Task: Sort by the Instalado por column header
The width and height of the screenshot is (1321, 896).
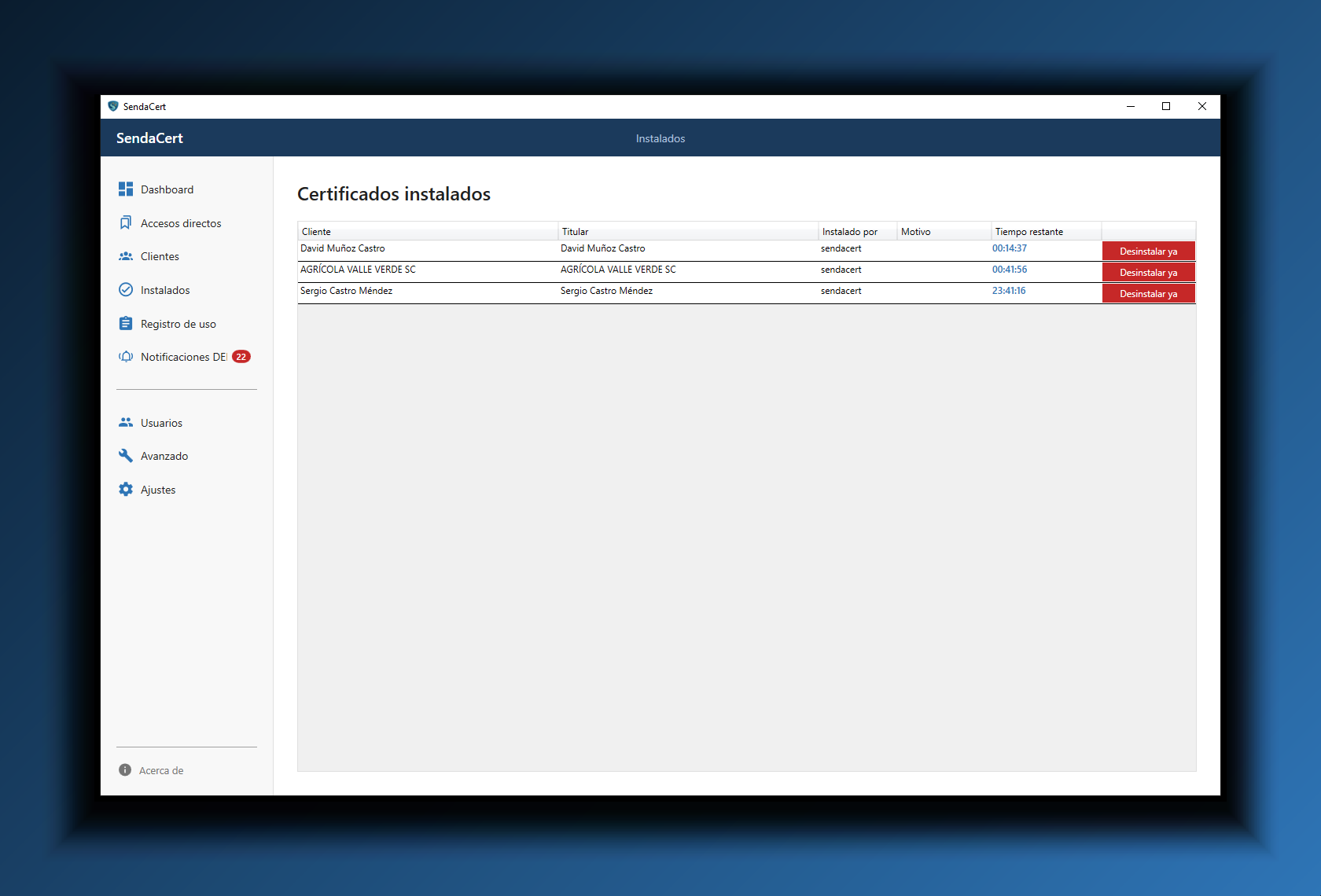Action: click(858, 231)
